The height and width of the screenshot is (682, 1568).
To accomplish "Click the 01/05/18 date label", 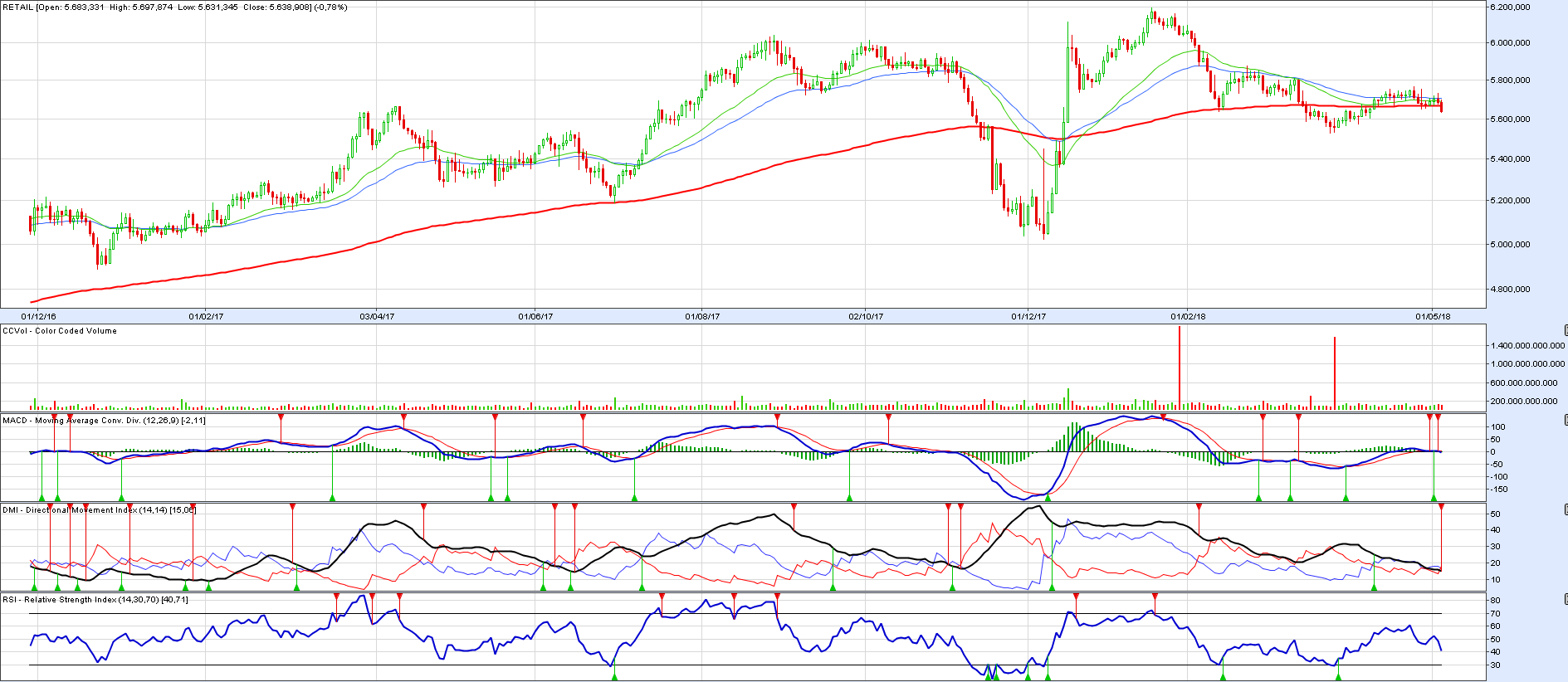I will [x=1433, y=316].
